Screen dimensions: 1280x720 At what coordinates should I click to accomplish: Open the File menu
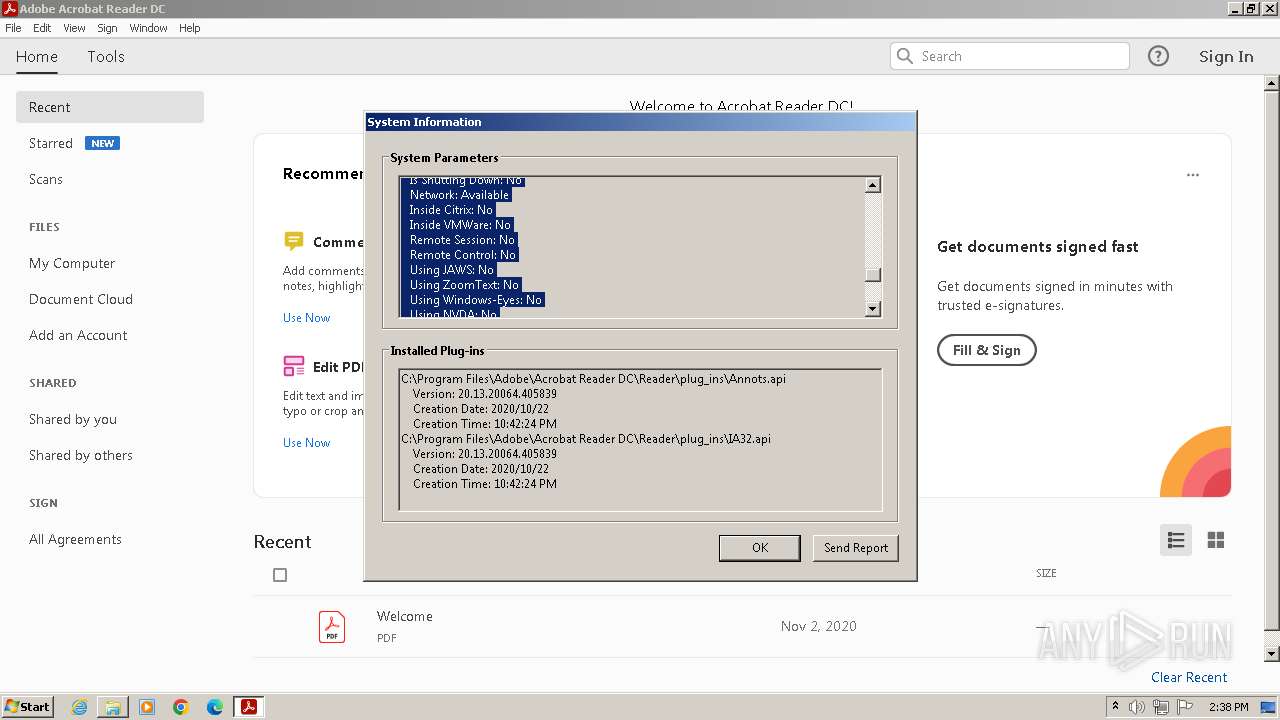click(13, 28)
